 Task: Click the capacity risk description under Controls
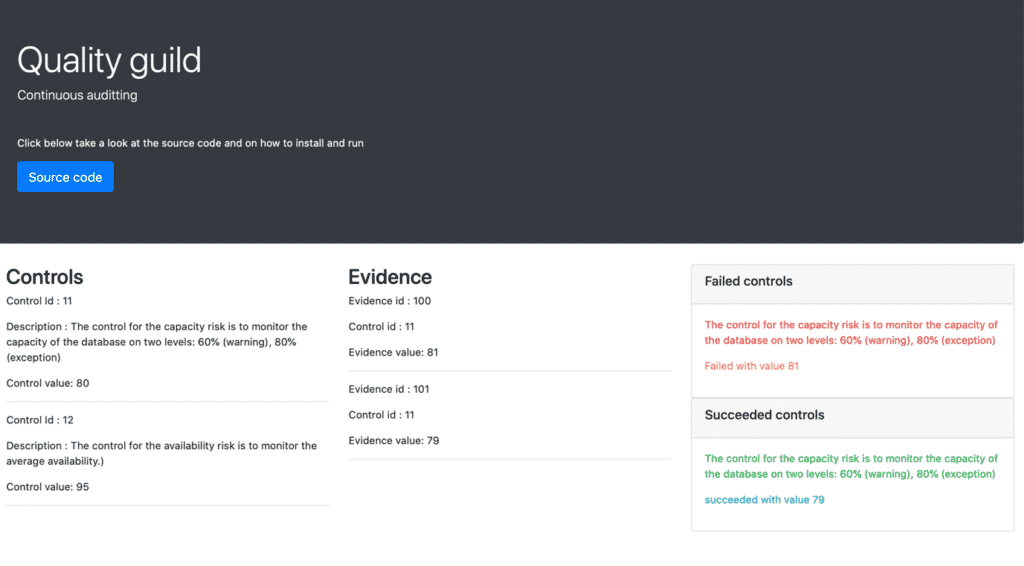157,341
